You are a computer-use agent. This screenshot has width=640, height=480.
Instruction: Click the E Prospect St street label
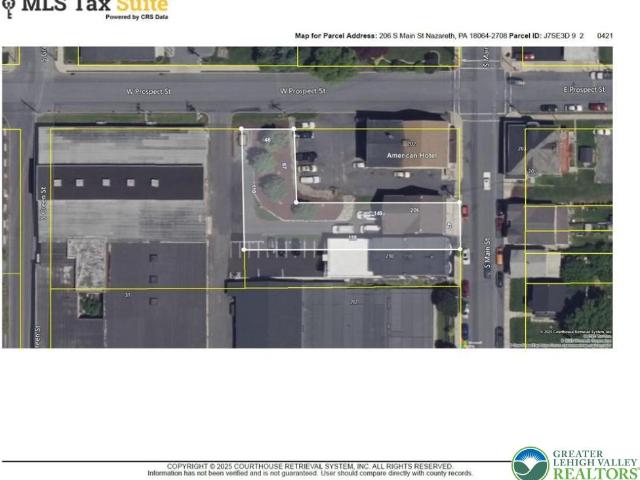click(x=584, y=90)
